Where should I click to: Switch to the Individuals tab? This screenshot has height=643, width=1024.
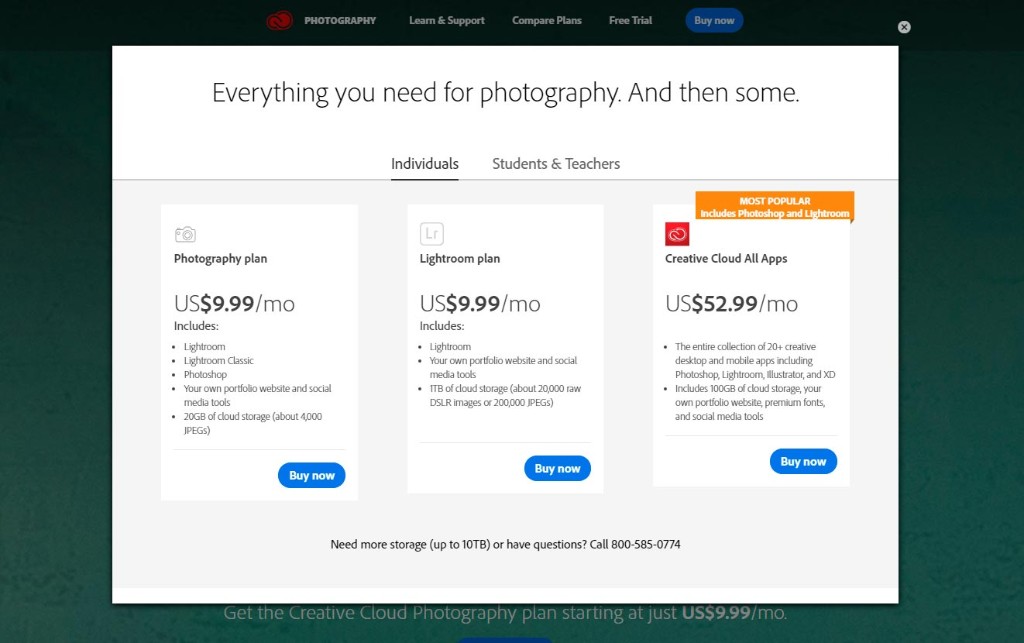click(x=424, y=164)
